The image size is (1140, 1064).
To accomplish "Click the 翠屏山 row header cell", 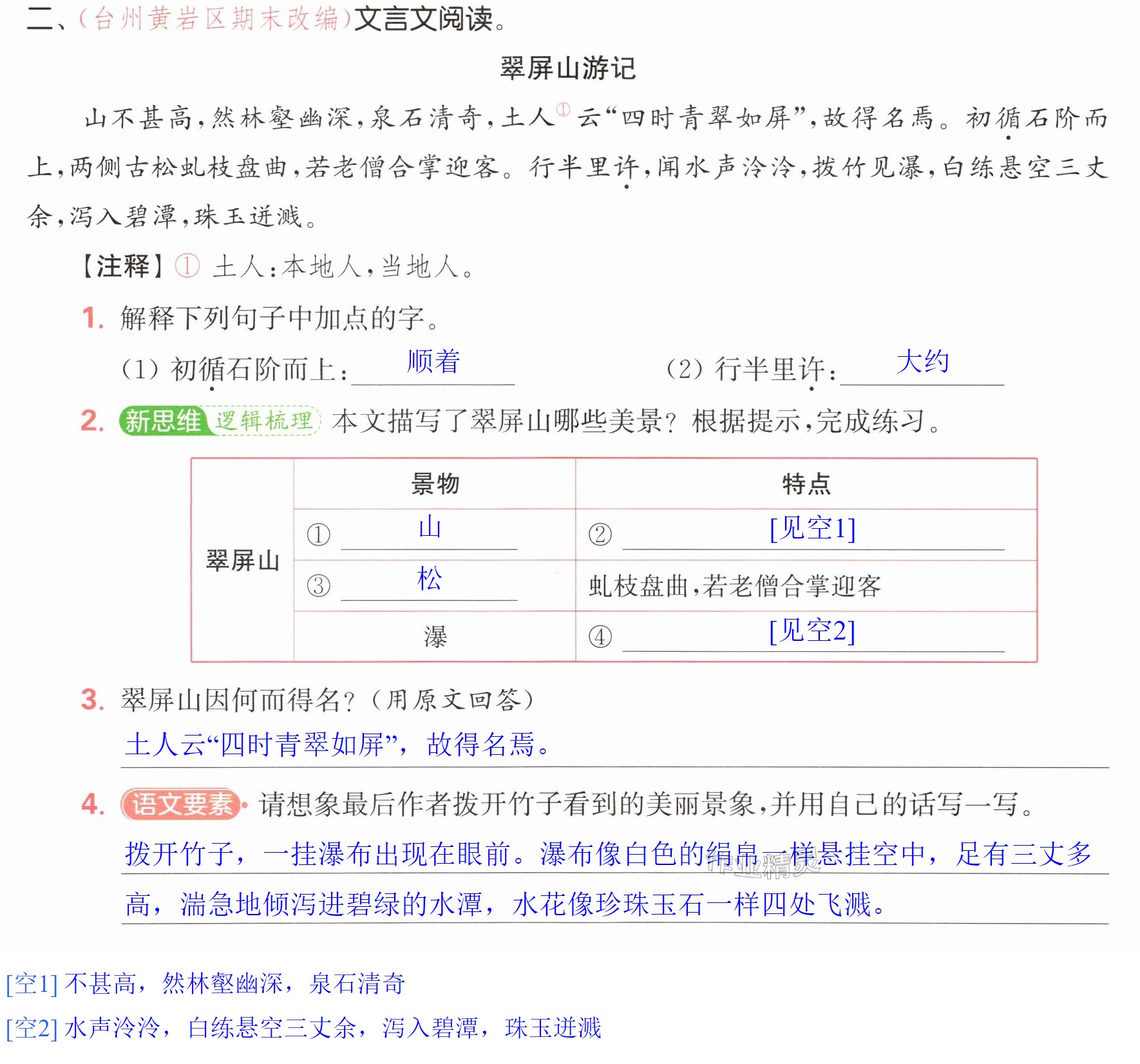I will tap(242, 560).
